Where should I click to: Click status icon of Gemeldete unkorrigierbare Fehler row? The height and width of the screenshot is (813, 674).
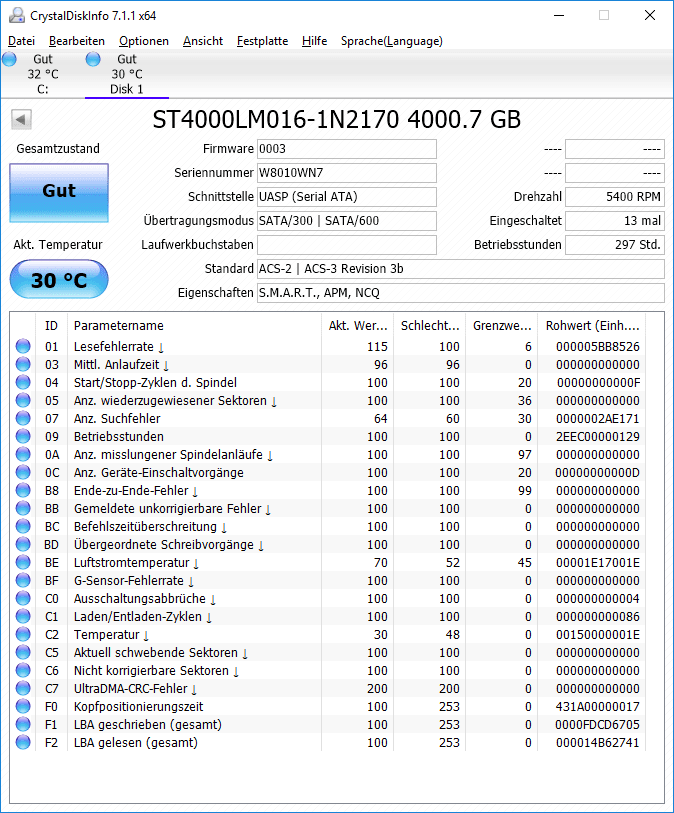click(23, 508)
